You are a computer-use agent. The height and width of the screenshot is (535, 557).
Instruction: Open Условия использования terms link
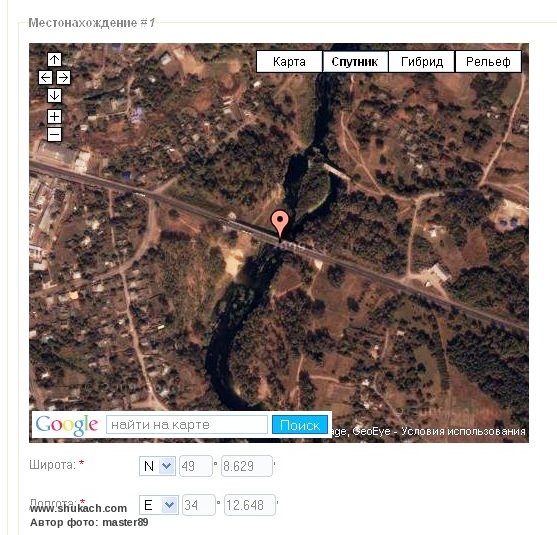pyautogui.click(x=463, y=431)
